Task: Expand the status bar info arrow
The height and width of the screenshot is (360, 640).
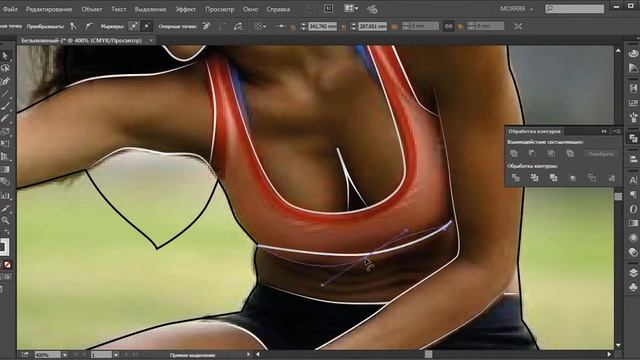Action: pyautogui.click(x=248, y=355)
